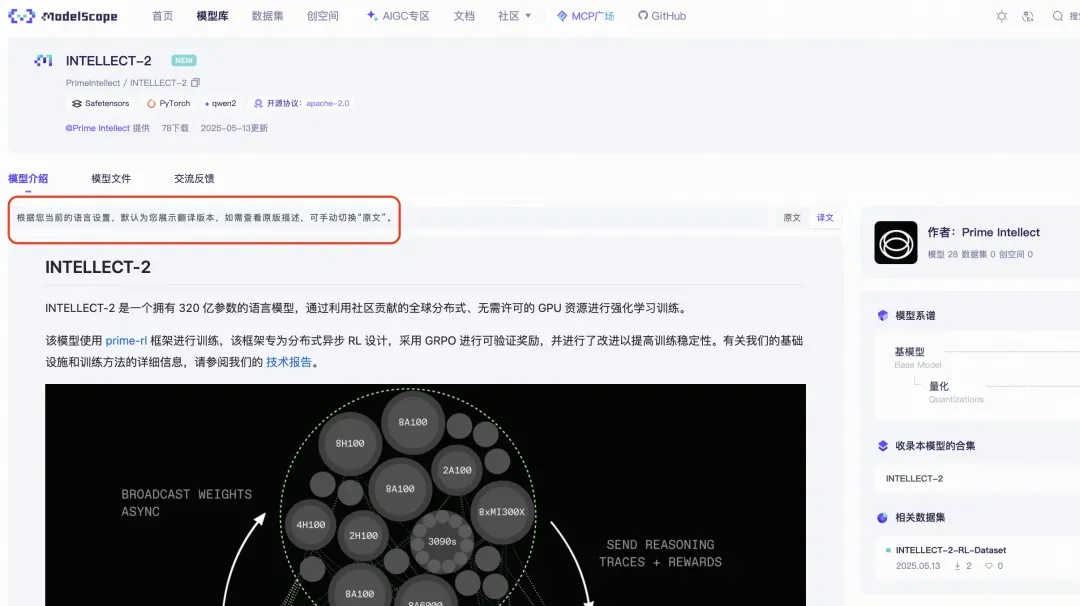The height and width of the screenshot is (606, 1080).
Task: Click the search magnifier icon
Action: (x=1057, y=16)
